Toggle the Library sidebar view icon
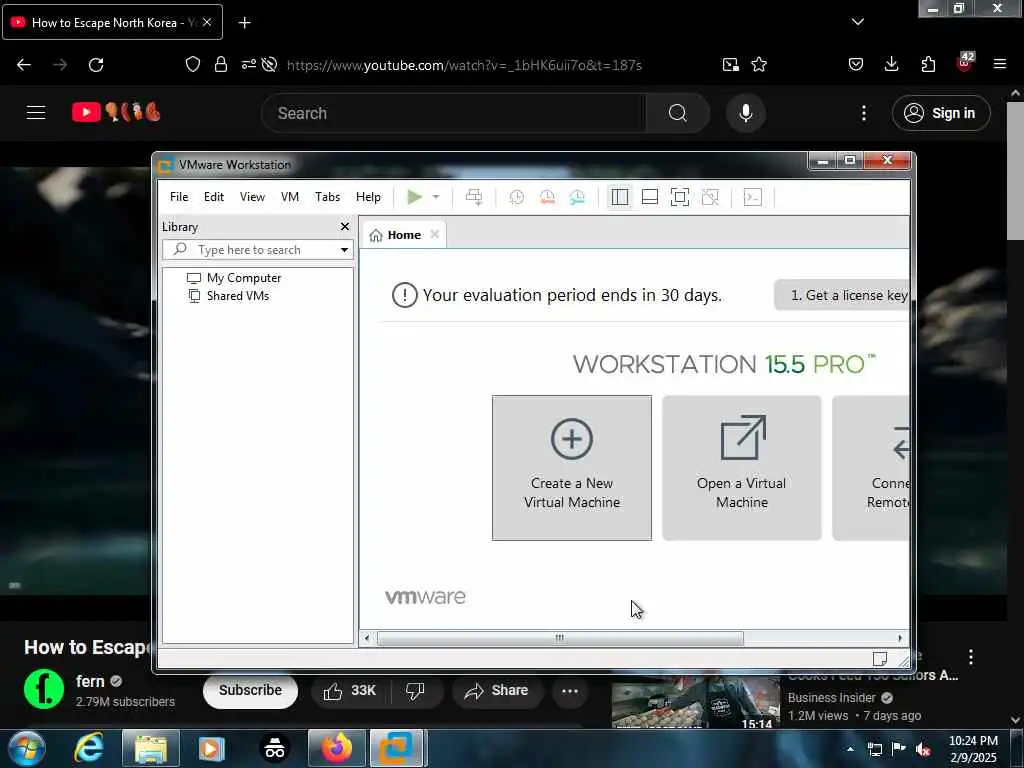The width and height of the screenshot is (1024, 768). (620, 197)
